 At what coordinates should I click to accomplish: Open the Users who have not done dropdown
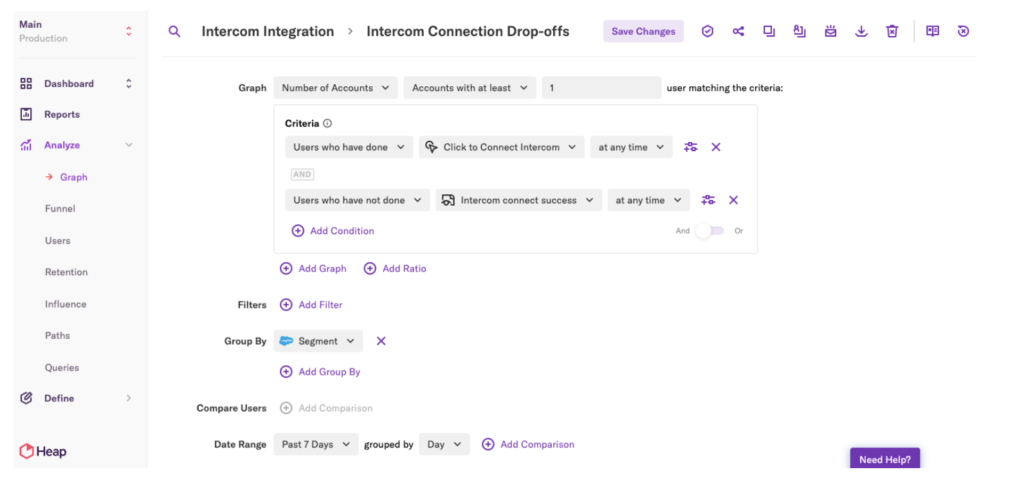click(357, 200)
